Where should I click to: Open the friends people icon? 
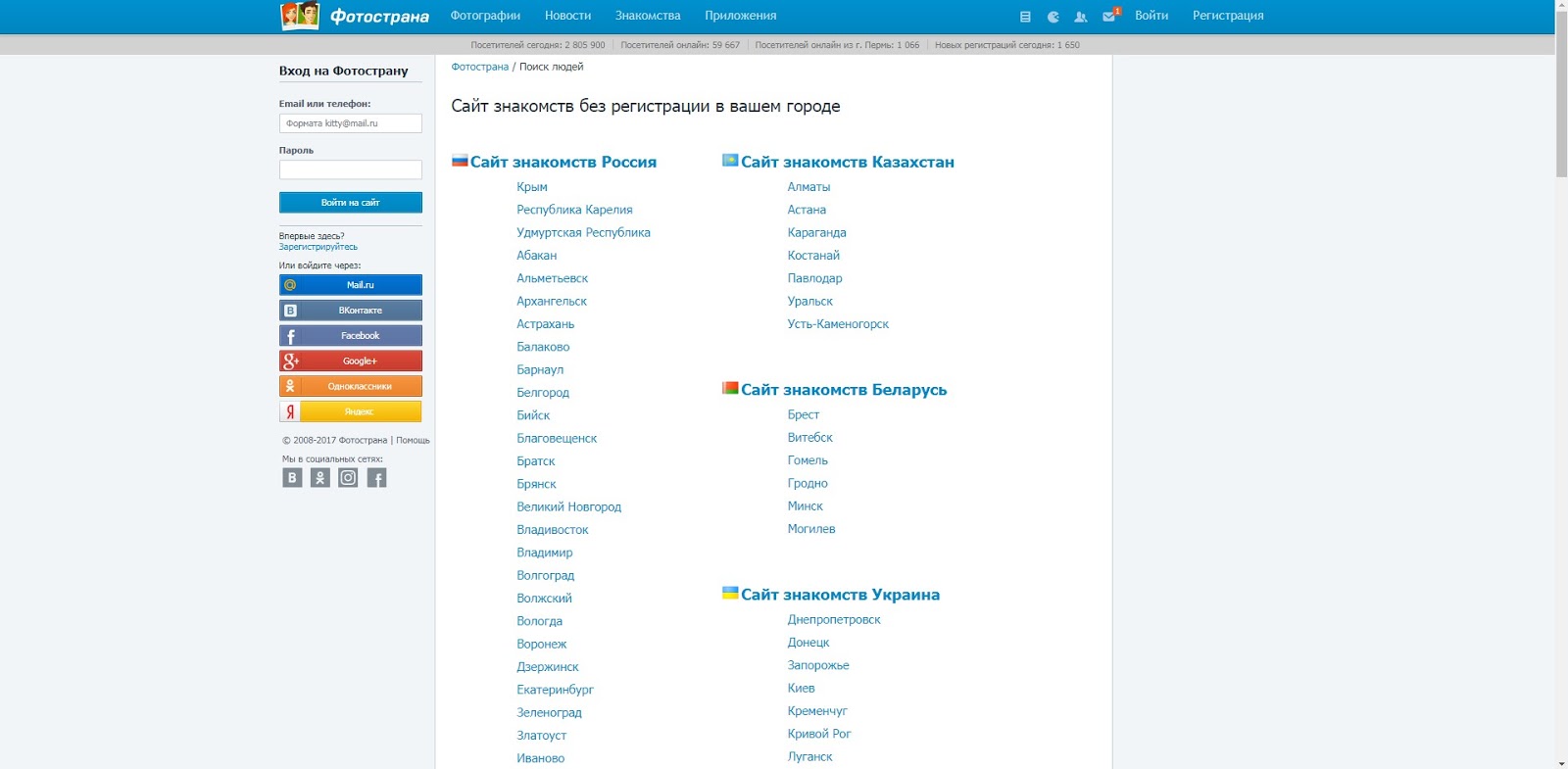pos(1080,17)
